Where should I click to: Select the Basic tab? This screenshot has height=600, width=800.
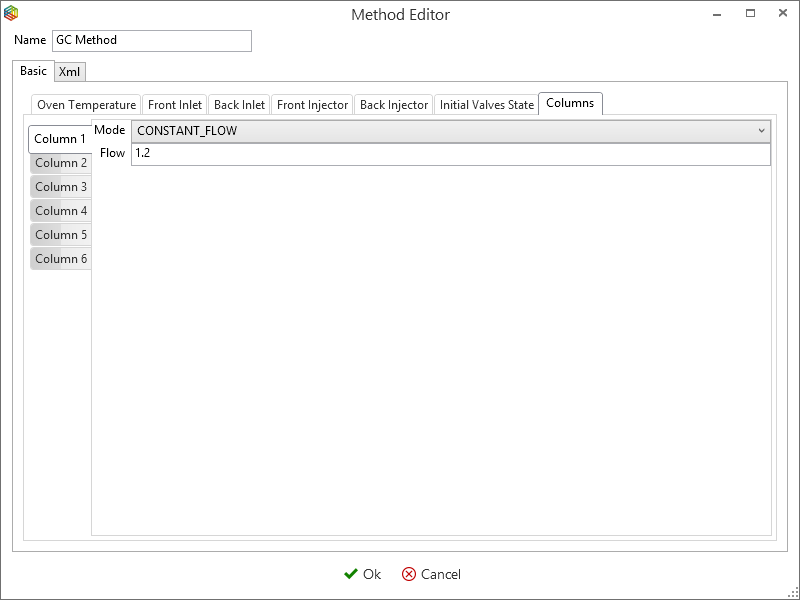click(x=33, y=72)
